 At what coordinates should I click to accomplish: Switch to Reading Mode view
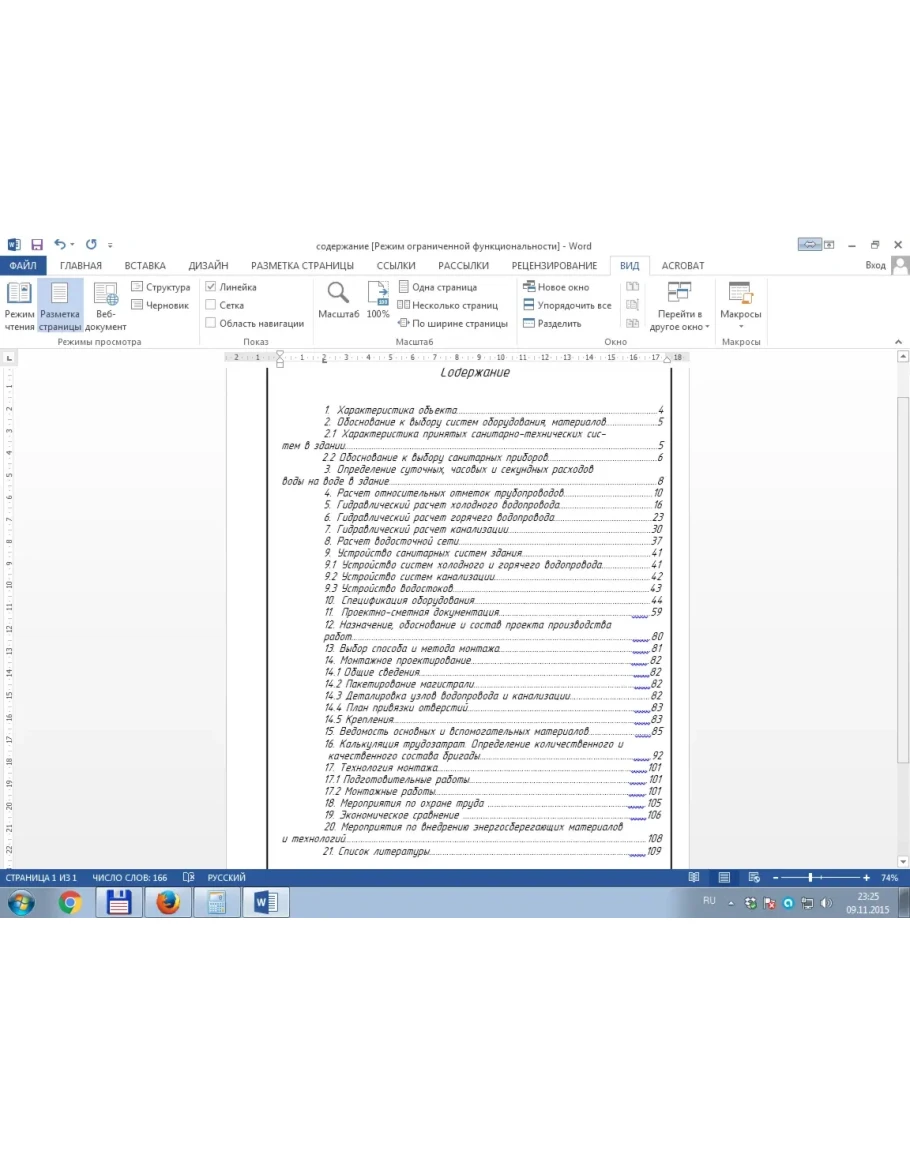[18, 304]
